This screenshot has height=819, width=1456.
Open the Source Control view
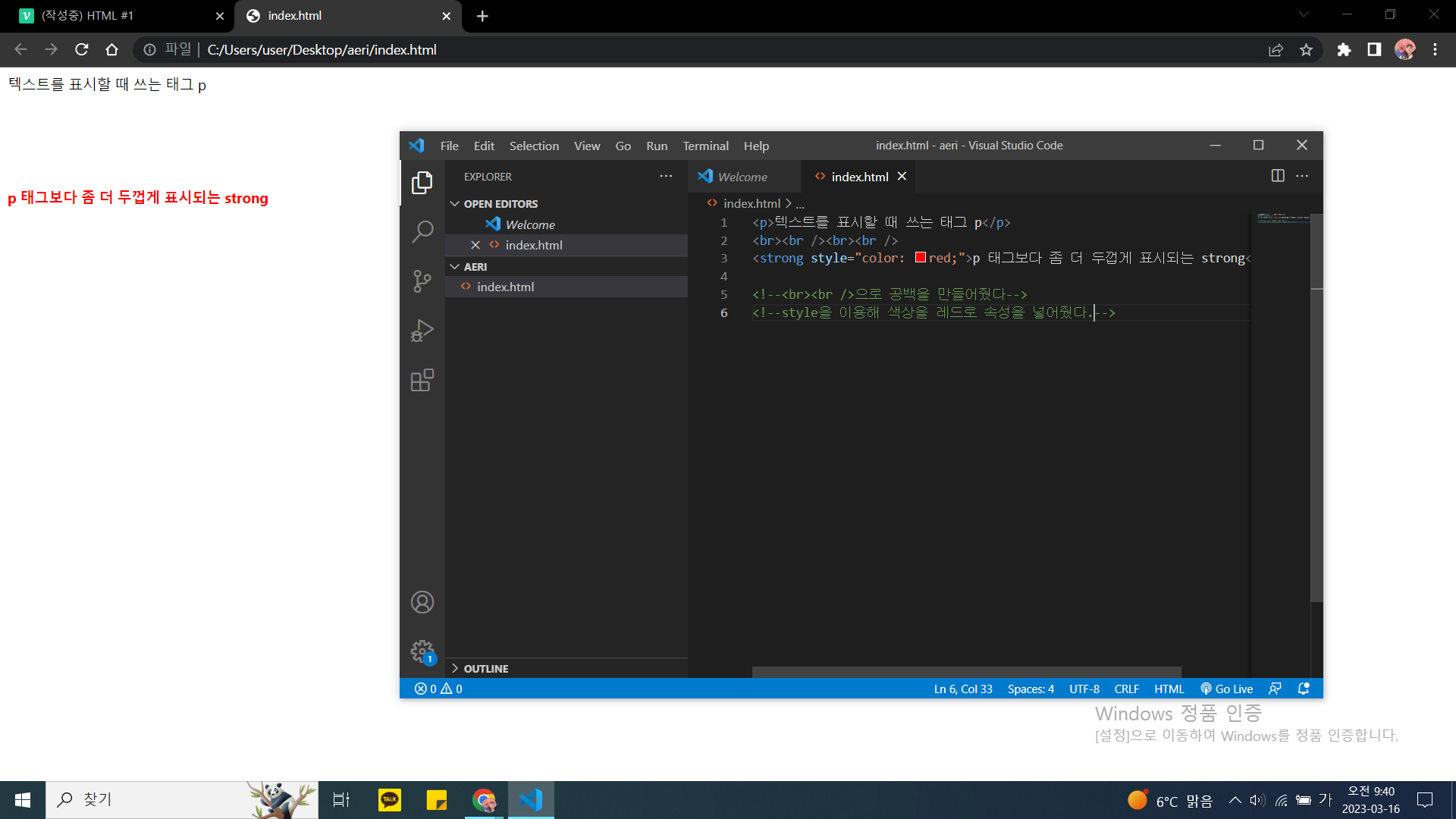coord(422,281)
